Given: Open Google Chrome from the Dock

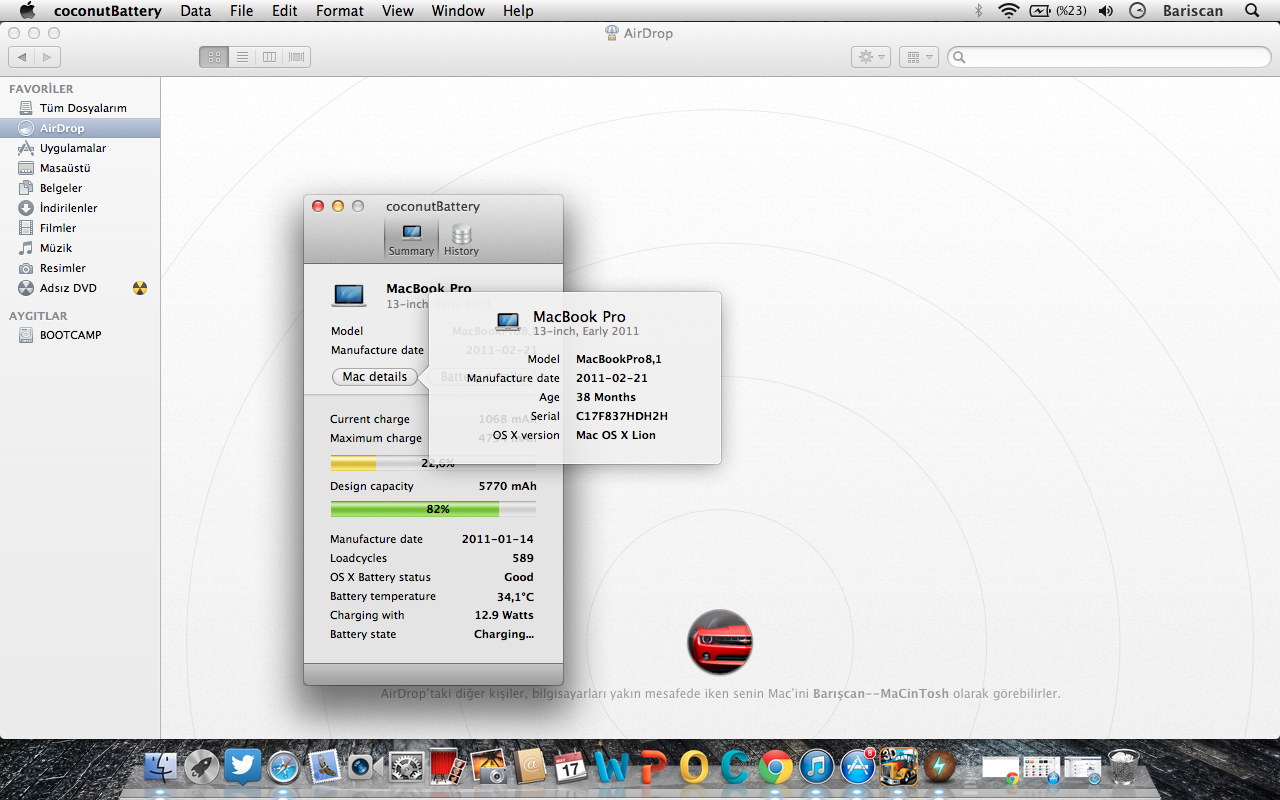Looking at the screenshot, I should (776, 767).
